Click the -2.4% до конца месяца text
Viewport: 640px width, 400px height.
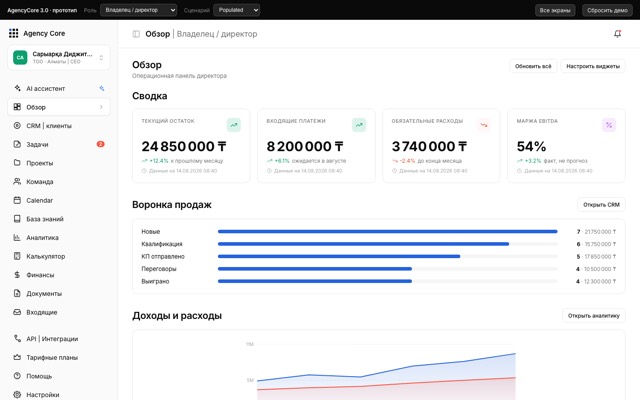tap(431, 161)
